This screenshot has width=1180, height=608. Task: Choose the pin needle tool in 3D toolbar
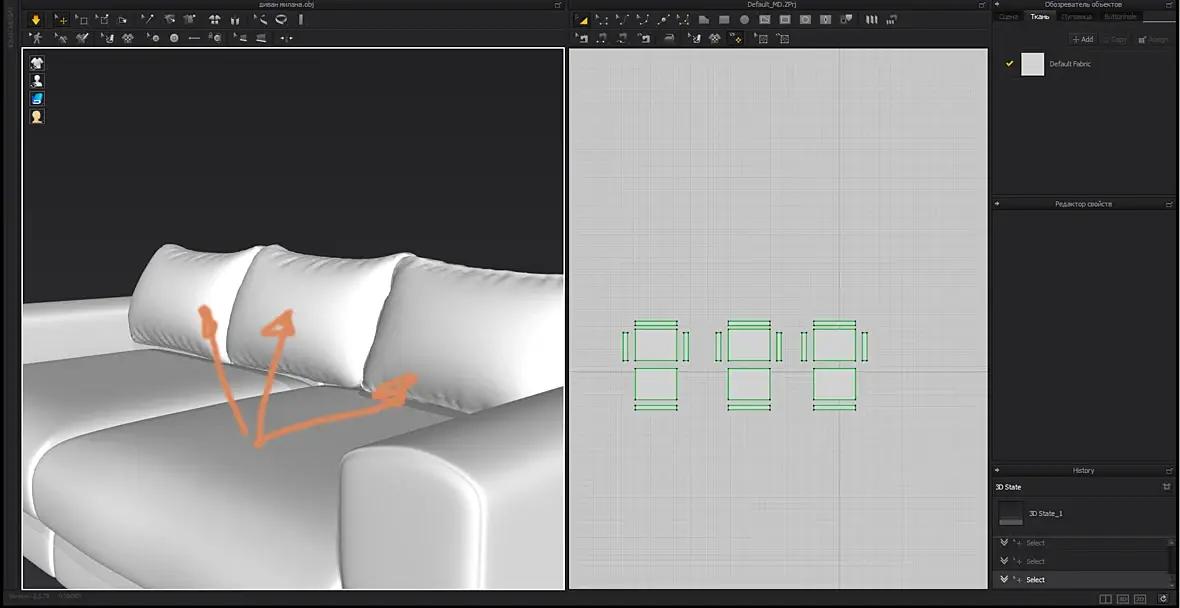[148, 20]
